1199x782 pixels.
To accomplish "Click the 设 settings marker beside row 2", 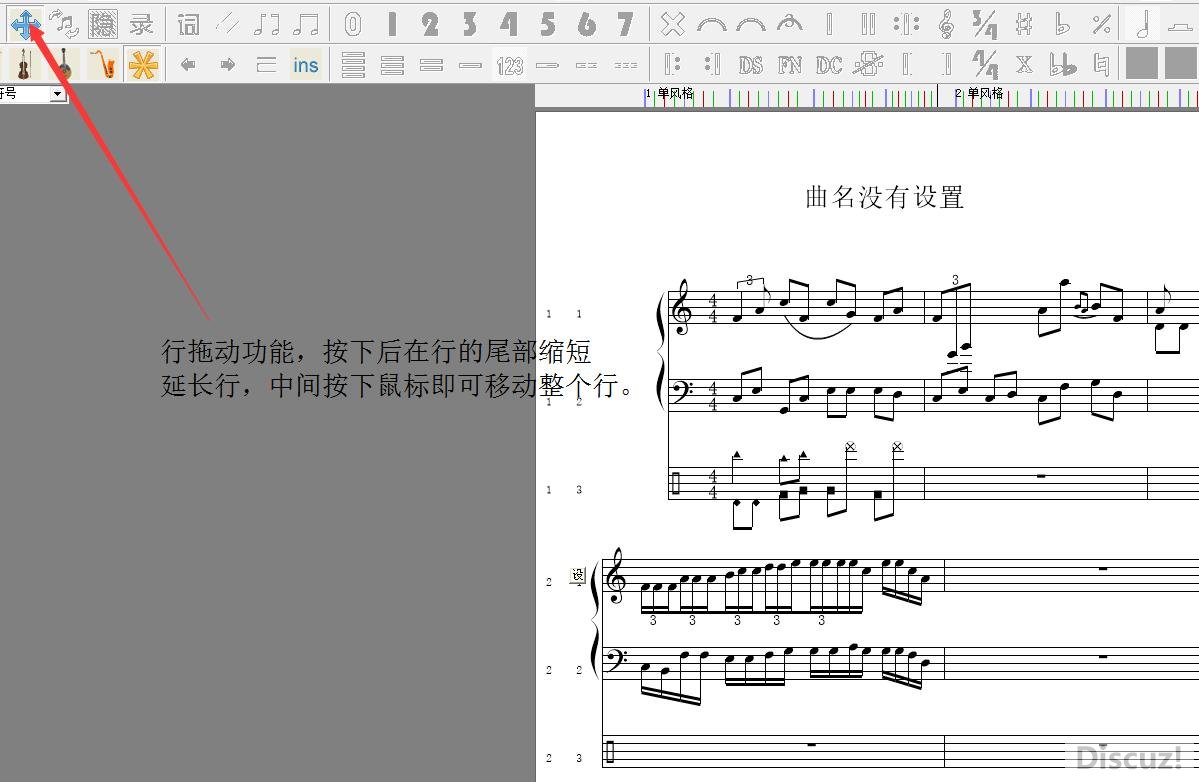I will click(x=577, y=575).
